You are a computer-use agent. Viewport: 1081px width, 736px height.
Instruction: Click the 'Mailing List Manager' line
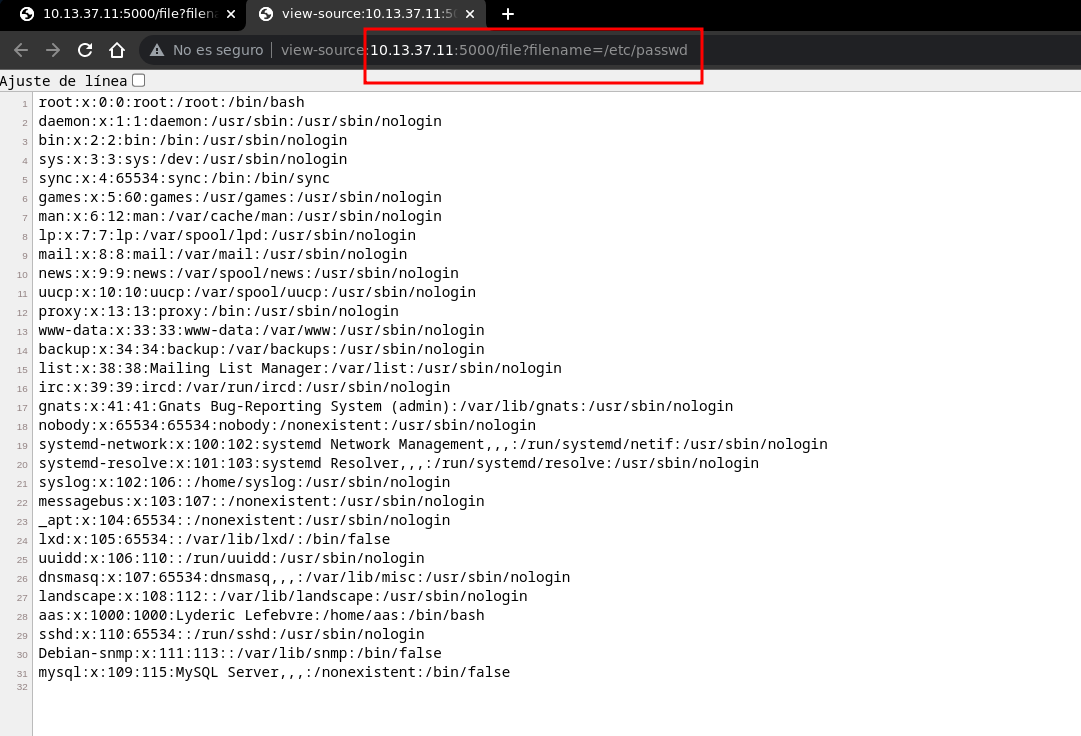300,368
